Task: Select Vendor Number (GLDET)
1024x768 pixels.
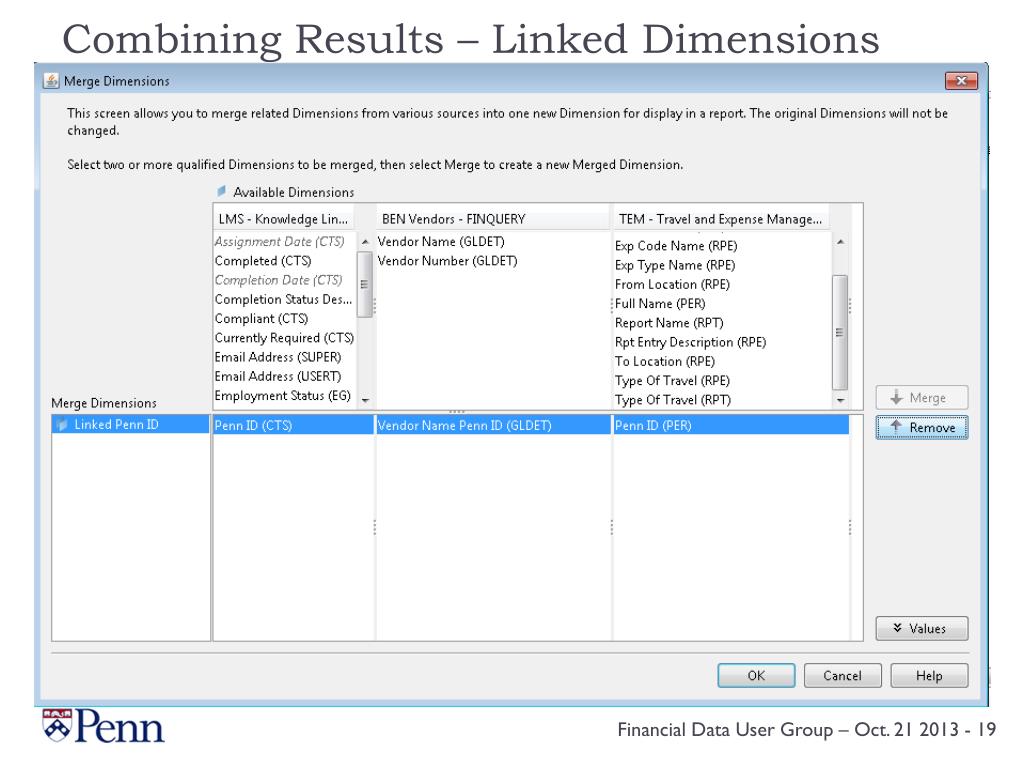Action: coord(447,261)
